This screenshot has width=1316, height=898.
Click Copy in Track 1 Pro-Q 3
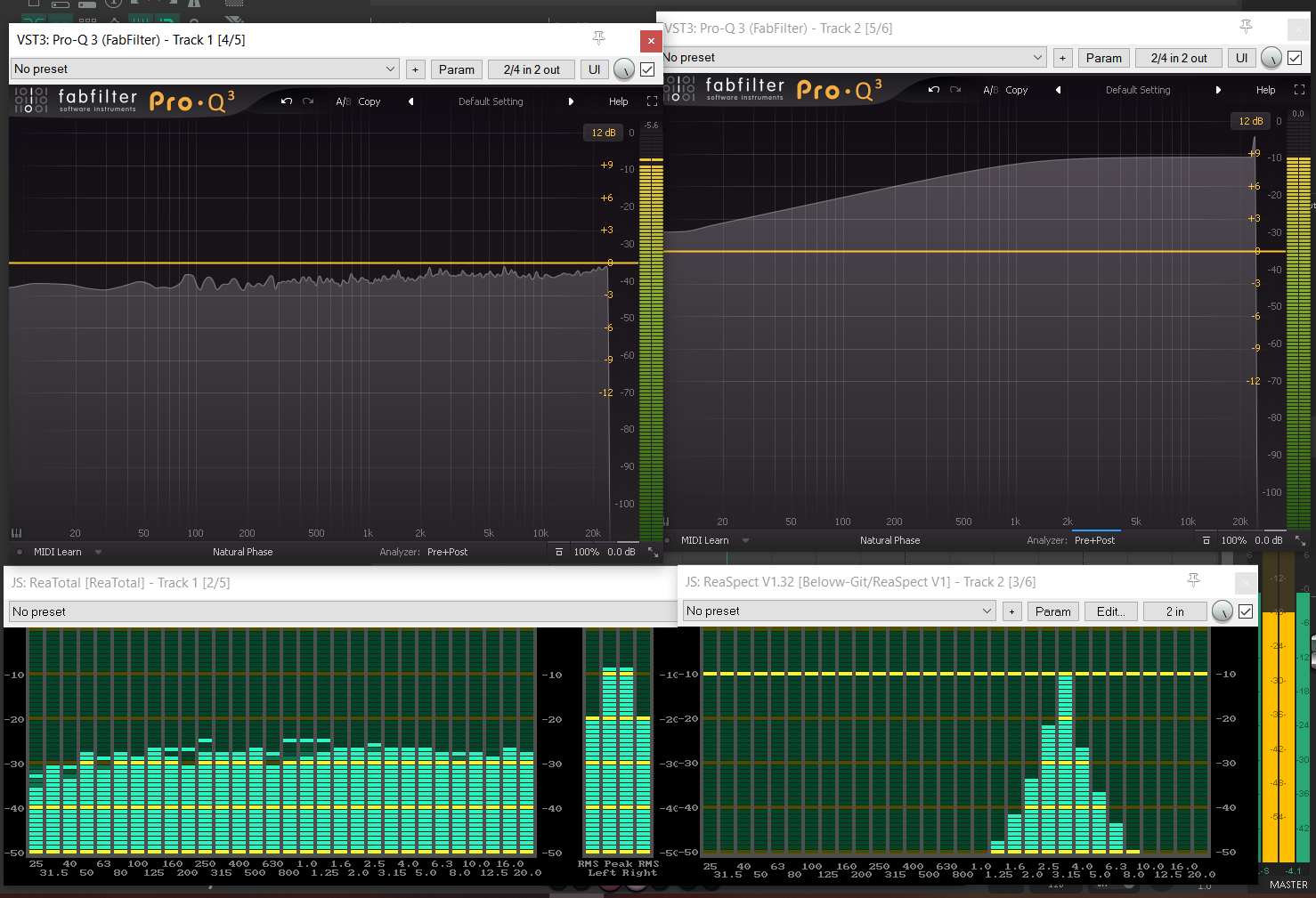370,101
